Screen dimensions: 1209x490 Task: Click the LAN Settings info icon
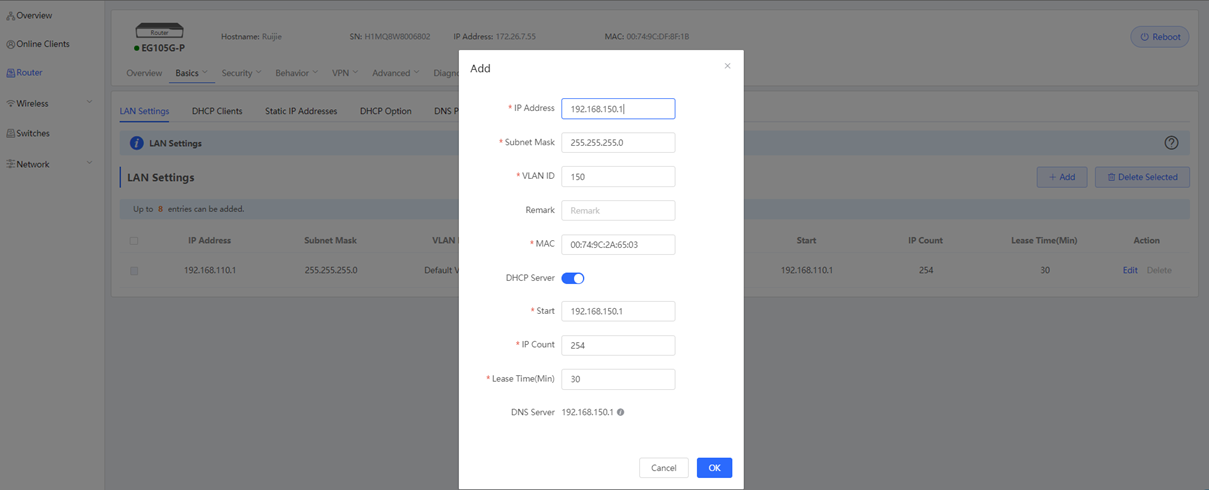click(137, 143)
